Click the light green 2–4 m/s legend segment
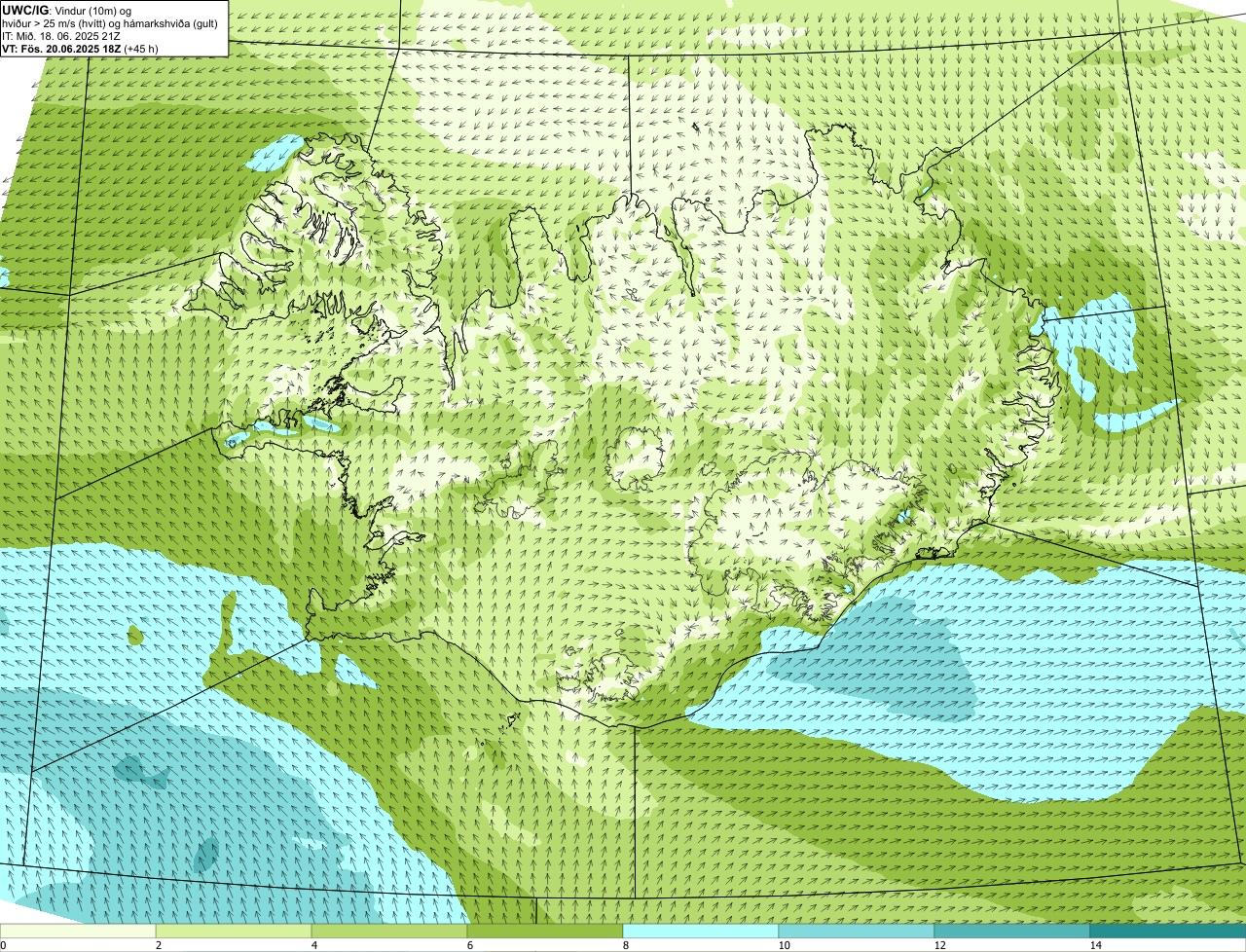The width and height of the screenshot is (1246, 952). [234, 931]
